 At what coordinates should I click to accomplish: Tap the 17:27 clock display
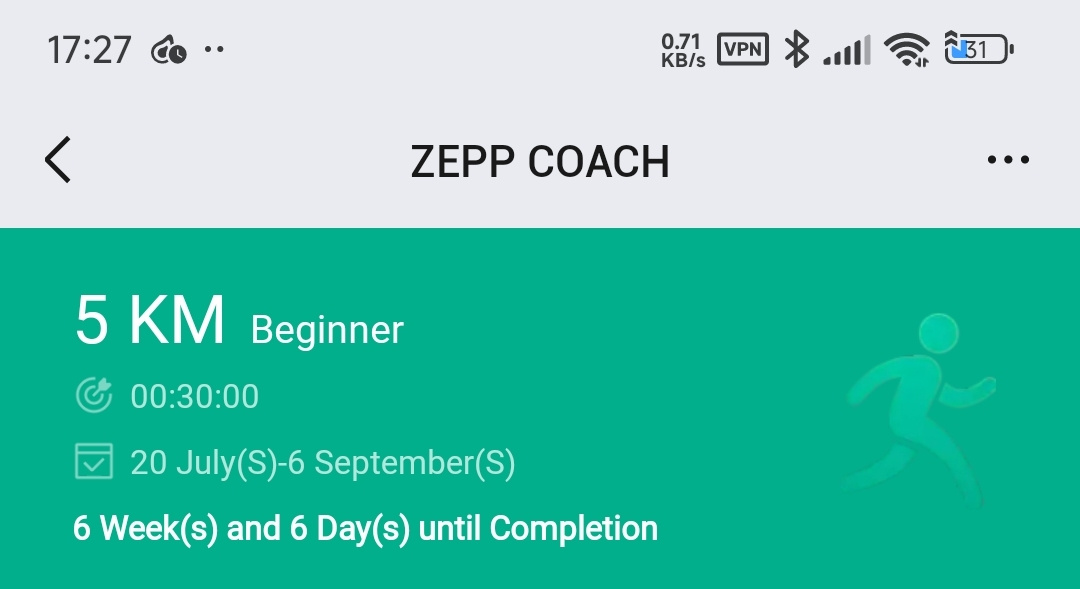(x=89, y=50)
